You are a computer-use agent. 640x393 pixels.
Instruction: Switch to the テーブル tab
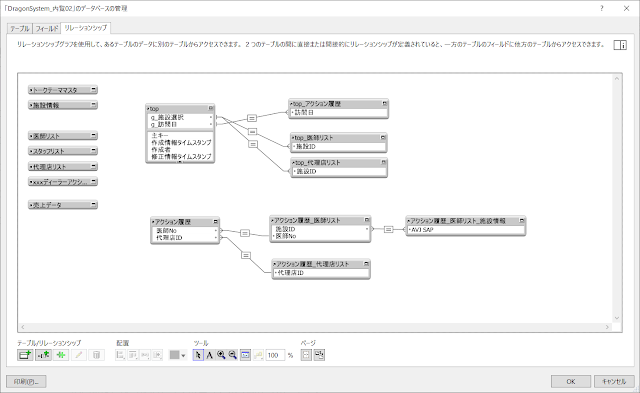[x=20, y=28]
